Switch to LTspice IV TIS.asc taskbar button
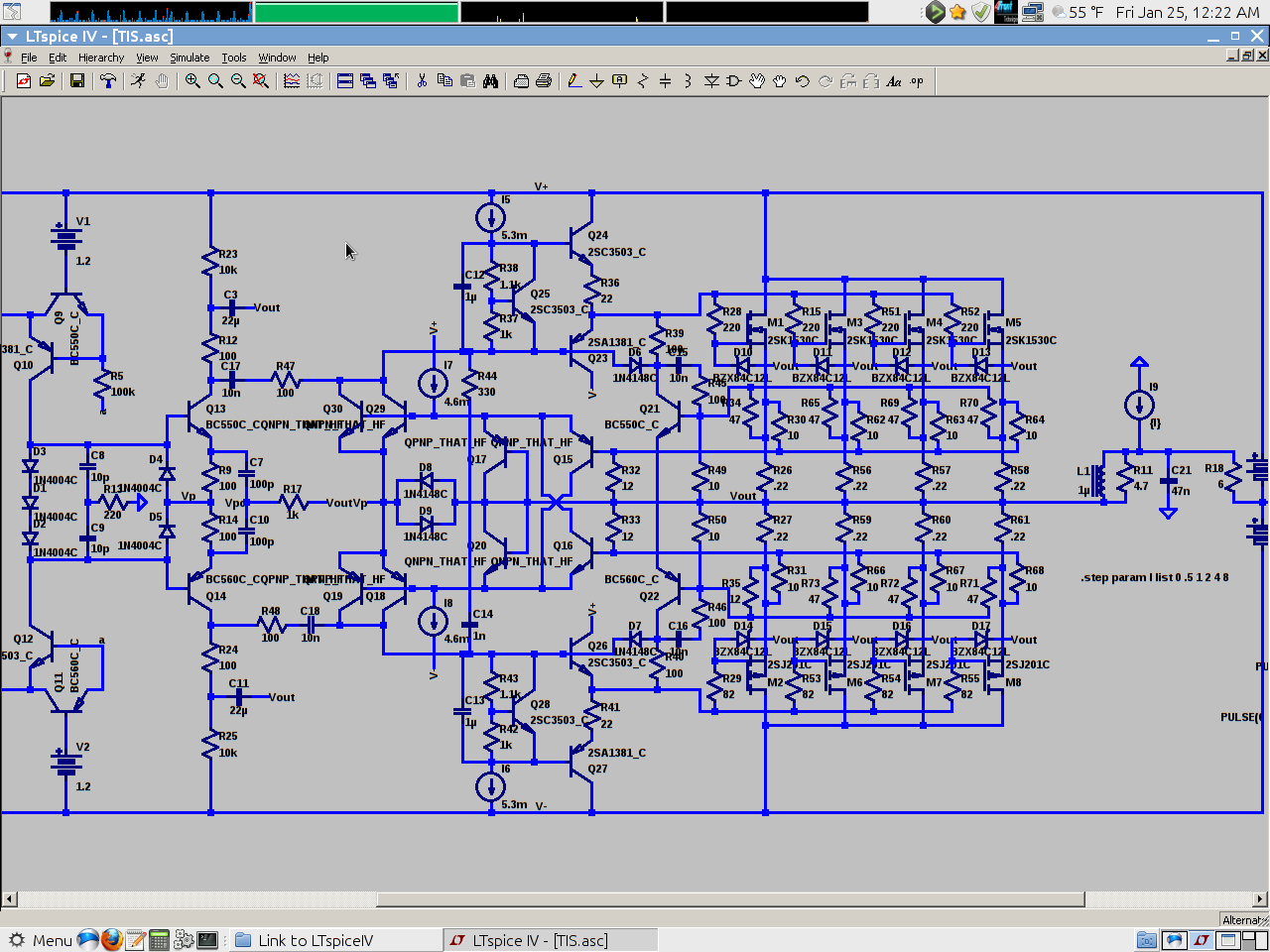The height and width of the screenshot is (952, 1270). coord(551,940)
